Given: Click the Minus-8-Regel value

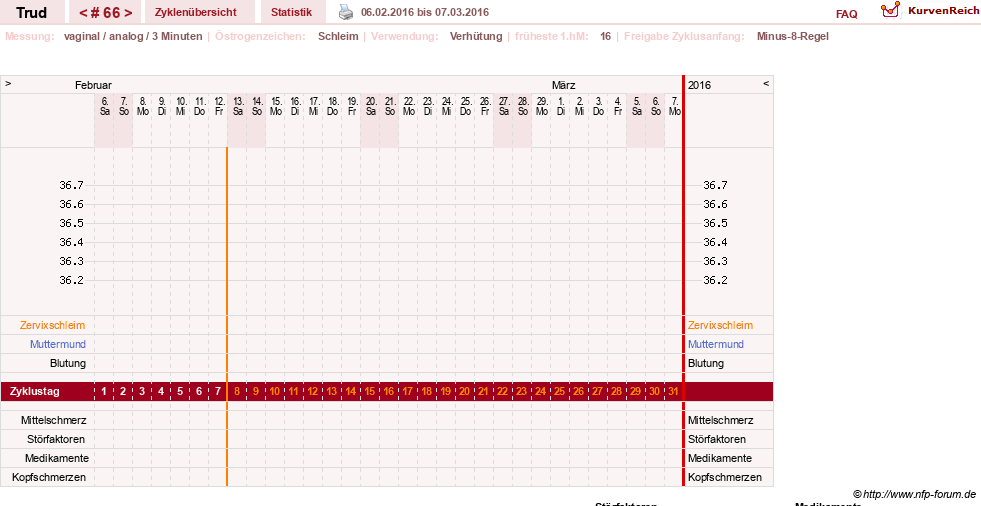Looking at the screenshot, I should tap(793, 36).
